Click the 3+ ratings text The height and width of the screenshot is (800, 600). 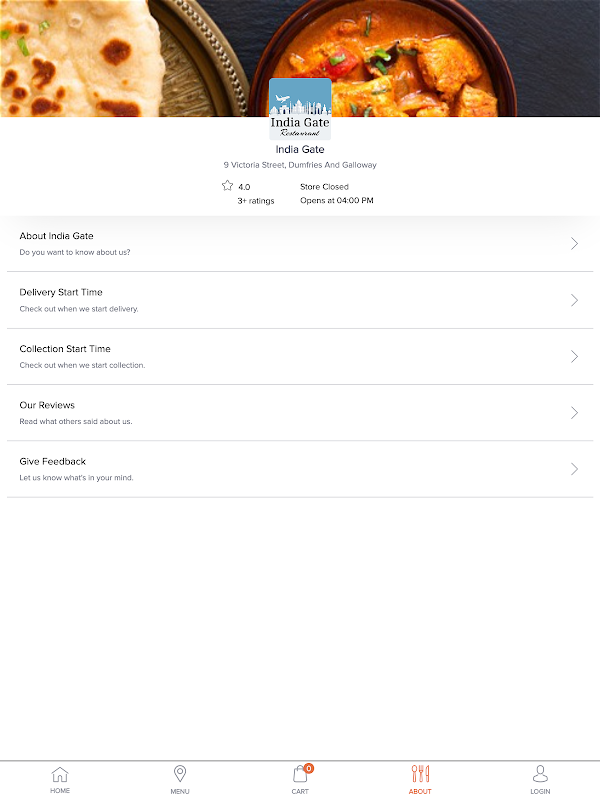coord(256,201)
